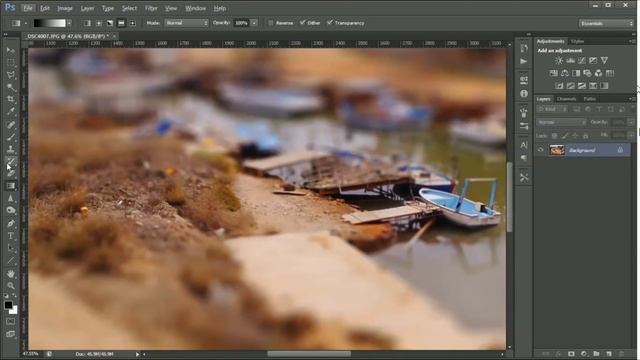Choose the Diamond Gradient style

132,23
